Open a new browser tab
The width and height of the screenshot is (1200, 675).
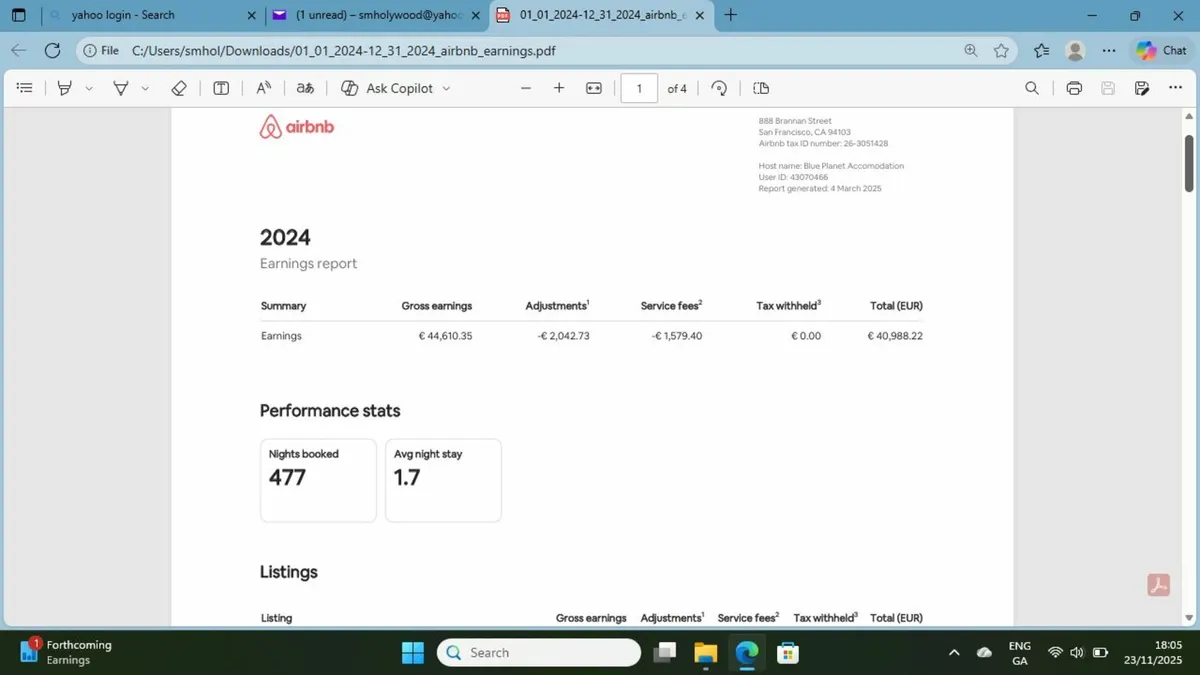point(731,15)
